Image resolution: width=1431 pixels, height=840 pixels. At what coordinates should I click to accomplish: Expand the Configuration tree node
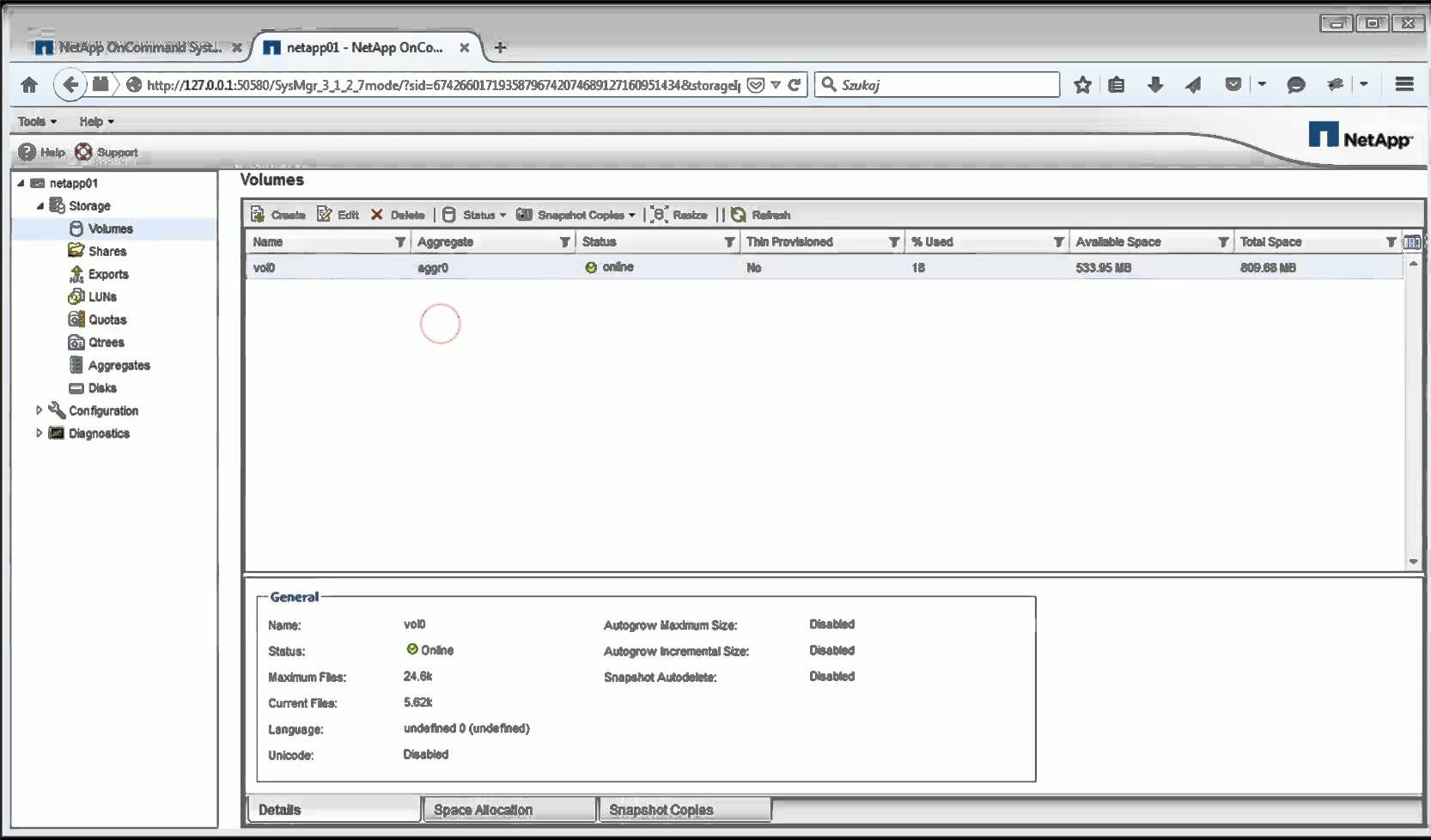coord(39,411)
